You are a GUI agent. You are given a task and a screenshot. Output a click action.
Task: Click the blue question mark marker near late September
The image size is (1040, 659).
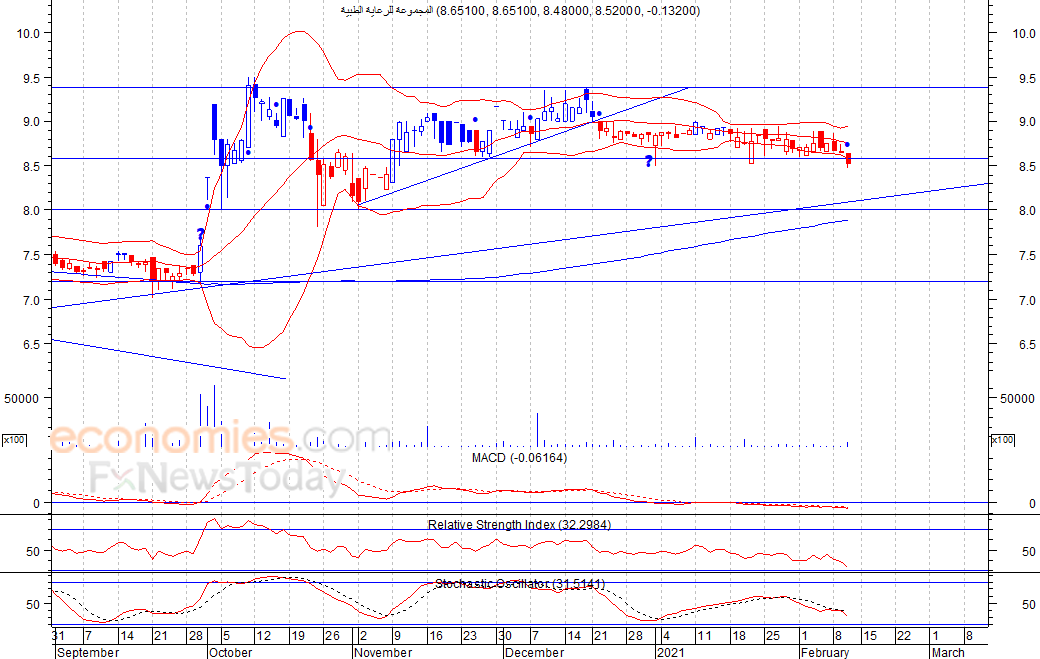(x=201, y=234)
